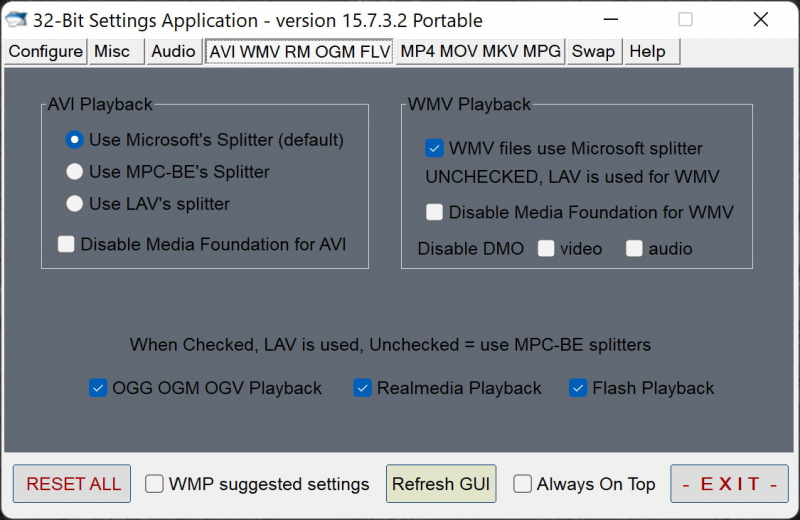Enable the Always On Top checkbox
The height and width of the screenshot is (520, 800).
pos(523,484)
